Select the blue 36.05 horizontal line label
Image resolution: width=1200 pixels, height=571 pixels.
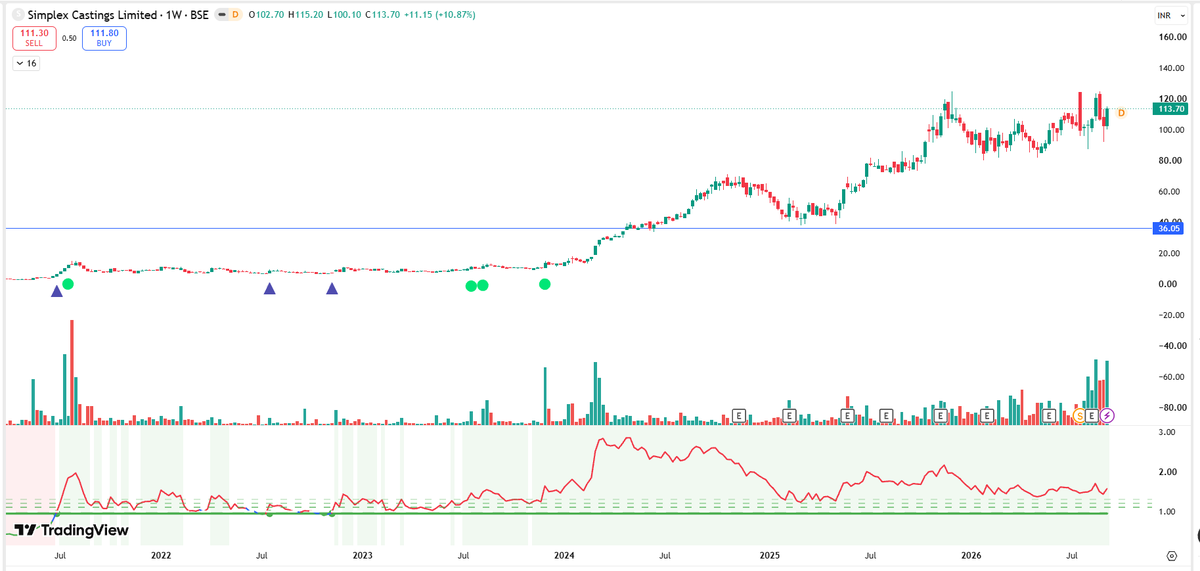click(x=1168, y=228)
